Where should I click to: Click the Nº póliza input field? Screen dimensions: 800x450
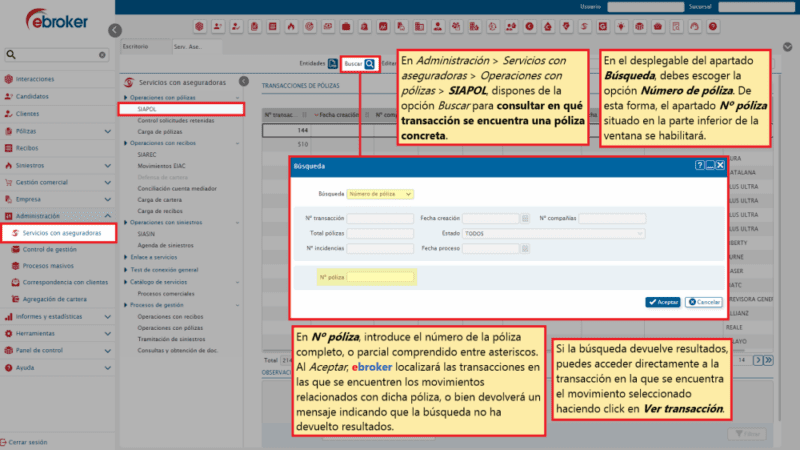(380, 277)
